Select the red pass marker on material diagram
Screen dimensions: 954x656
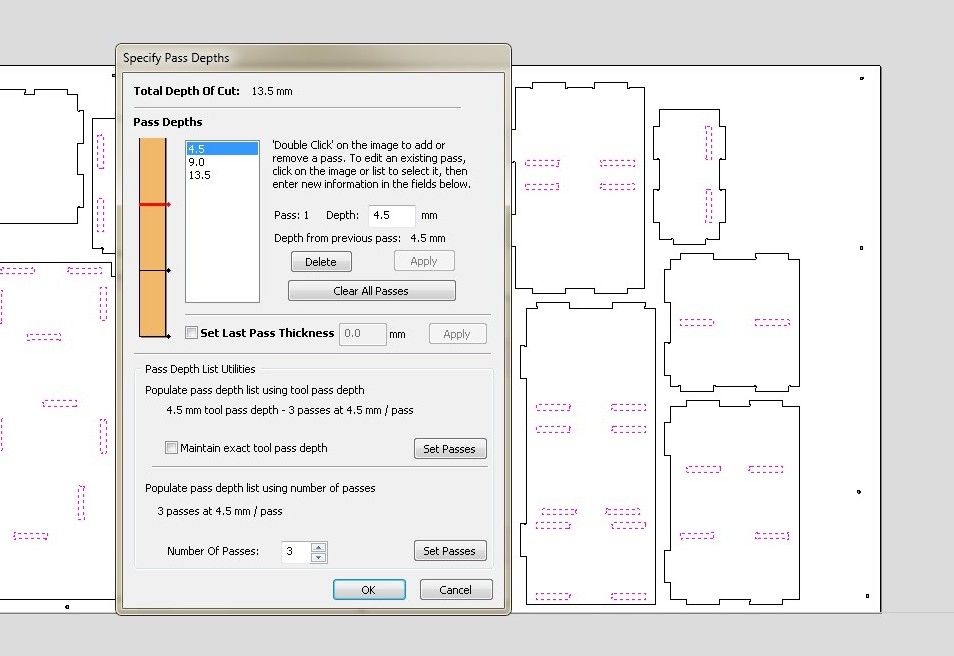(152, 202)
